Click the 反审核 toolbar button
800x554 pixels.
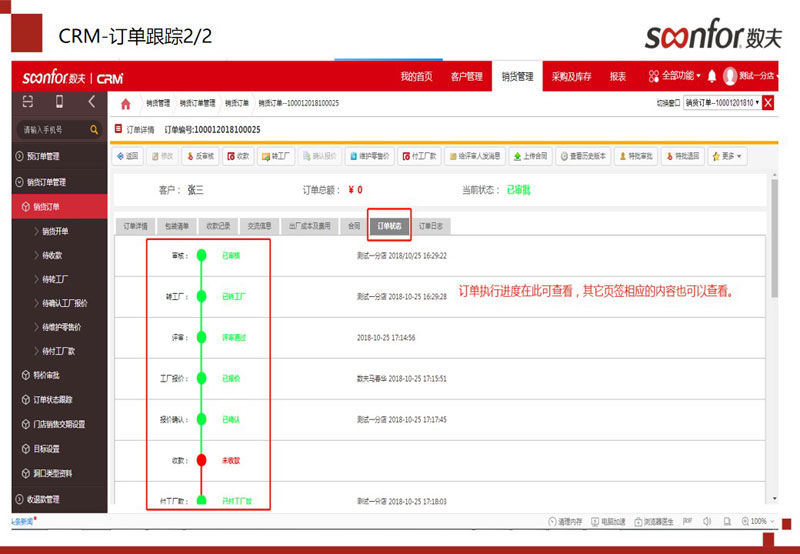click(200, 156)
